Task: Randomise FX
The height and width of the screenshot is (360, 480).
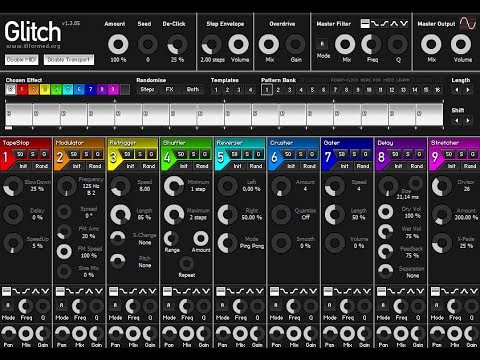Action: pyautogui.click(x=170, y=89)
